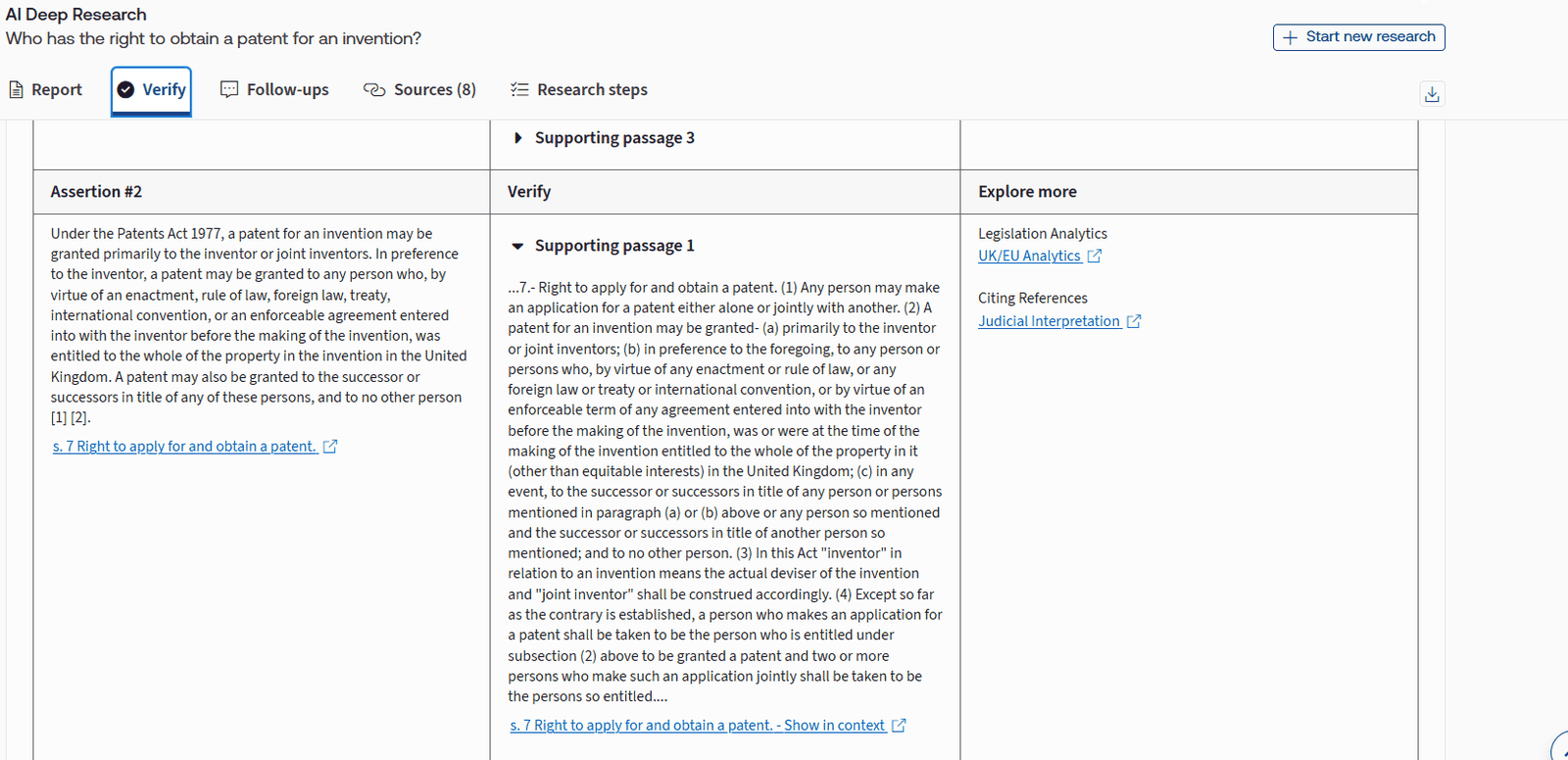
Task: Click the Start new research button
Action: (x=1358, y=37)
